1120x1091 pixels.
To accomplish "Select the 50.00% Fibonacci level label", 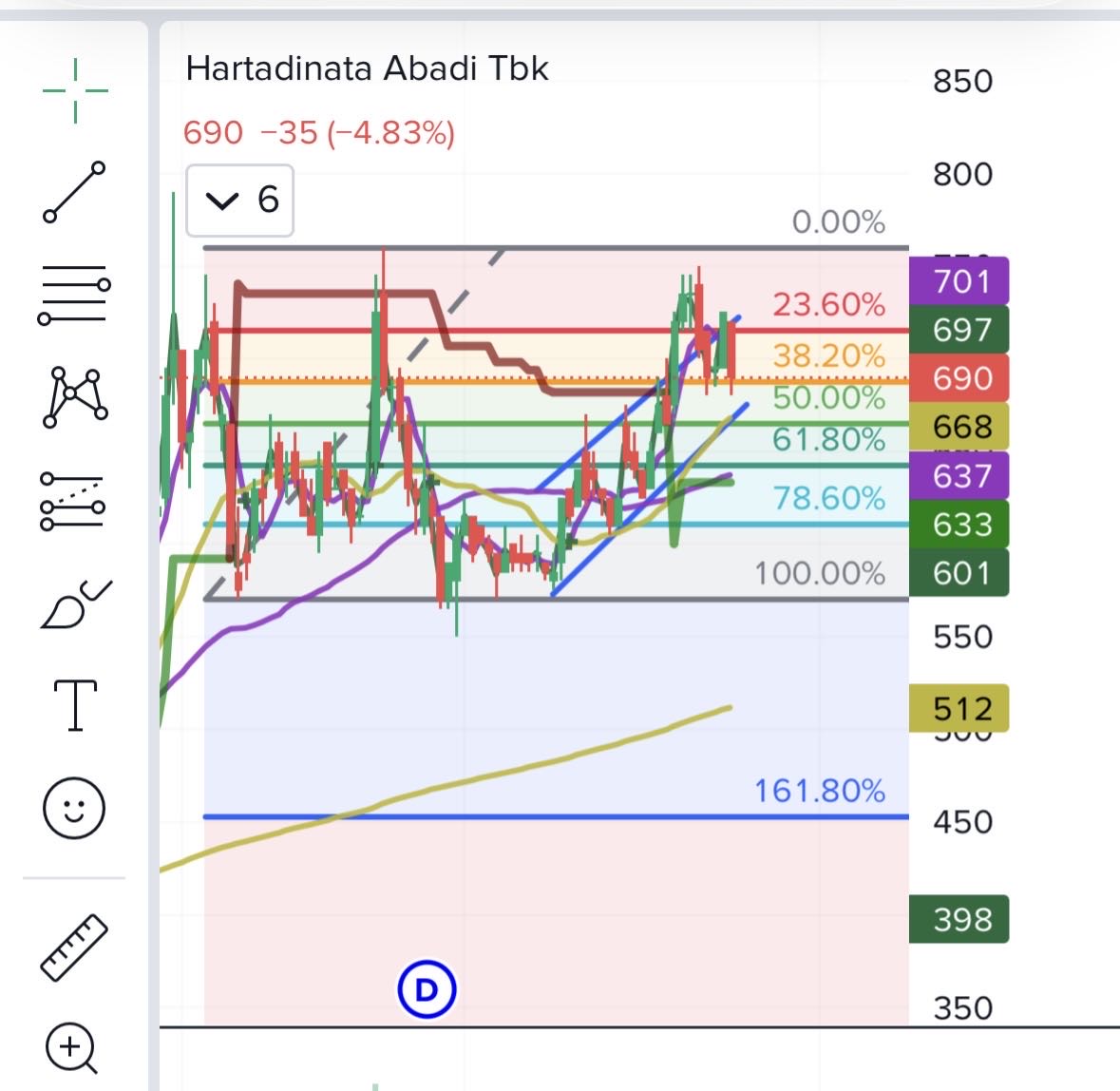I will 828,397.
